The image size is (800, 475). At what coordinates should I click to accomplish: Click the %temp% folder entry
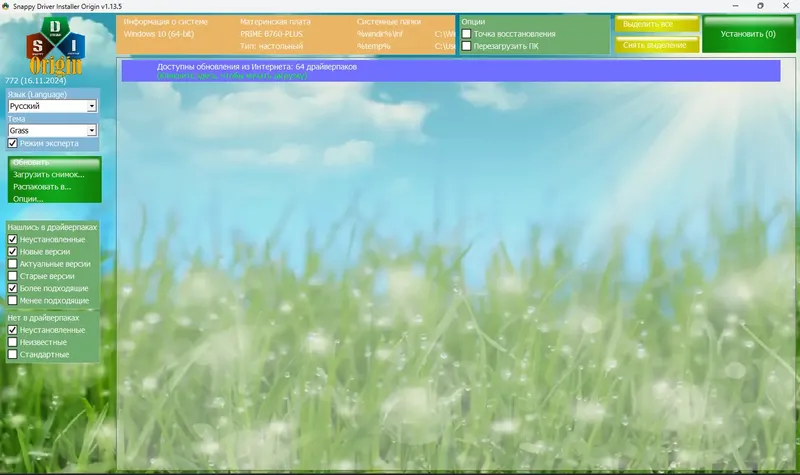click(373, 46)
